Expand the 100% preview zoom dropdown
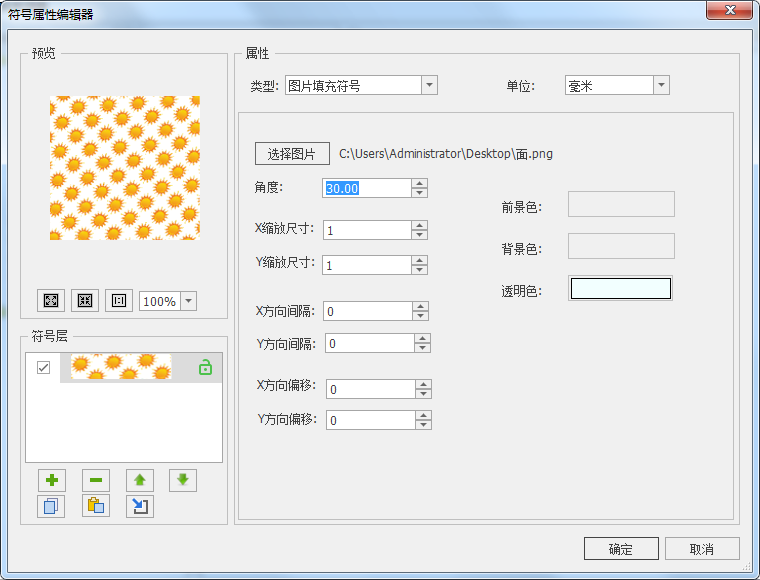The height and width of the screenshot is (580, 760). (188, 301)
